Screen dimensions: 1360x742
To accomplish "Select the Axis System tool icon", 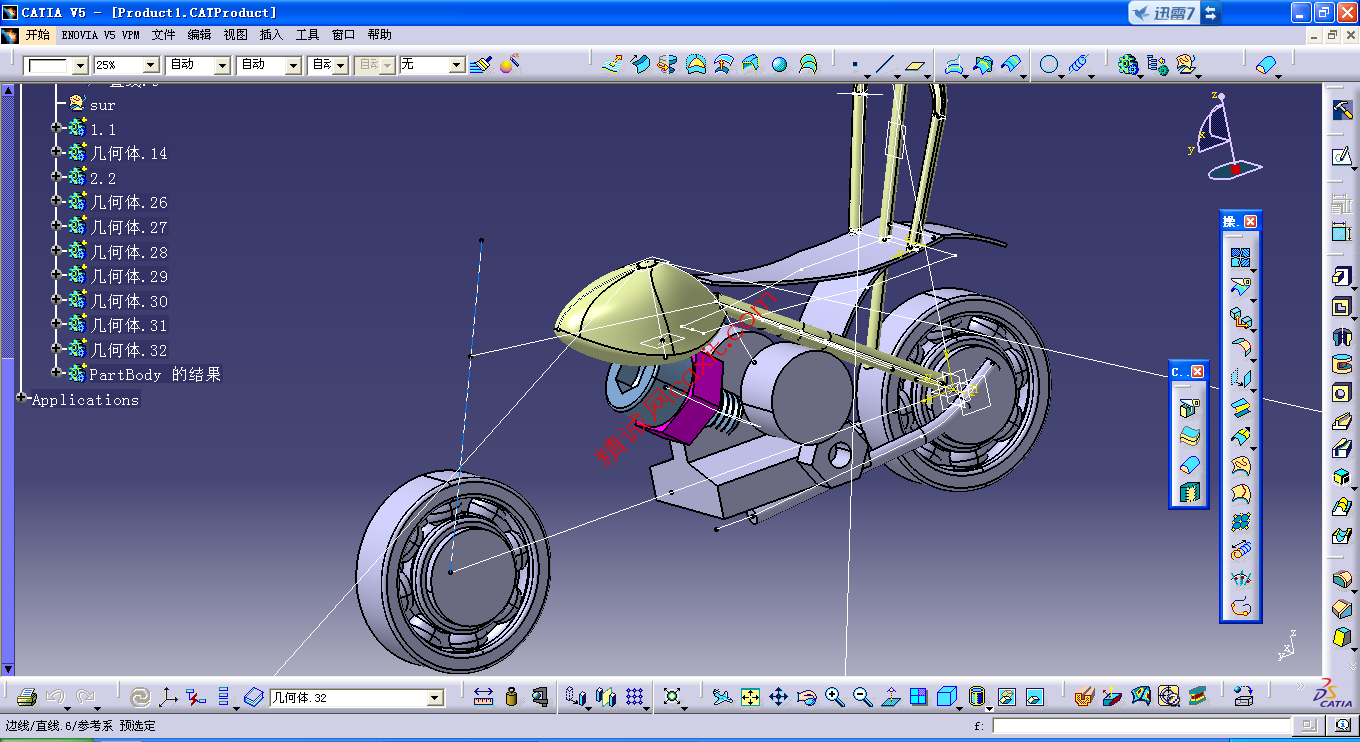I will (168, 697).
